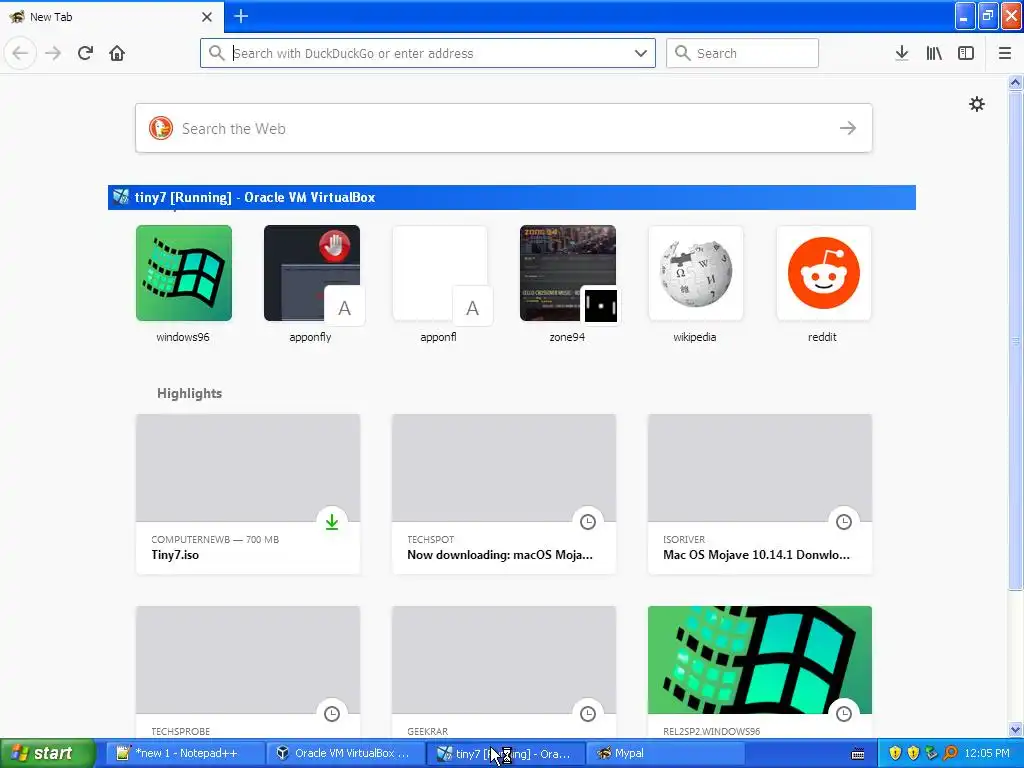
Task: Click the DuckDuckGo logo in search box
Action: point(161,128)
